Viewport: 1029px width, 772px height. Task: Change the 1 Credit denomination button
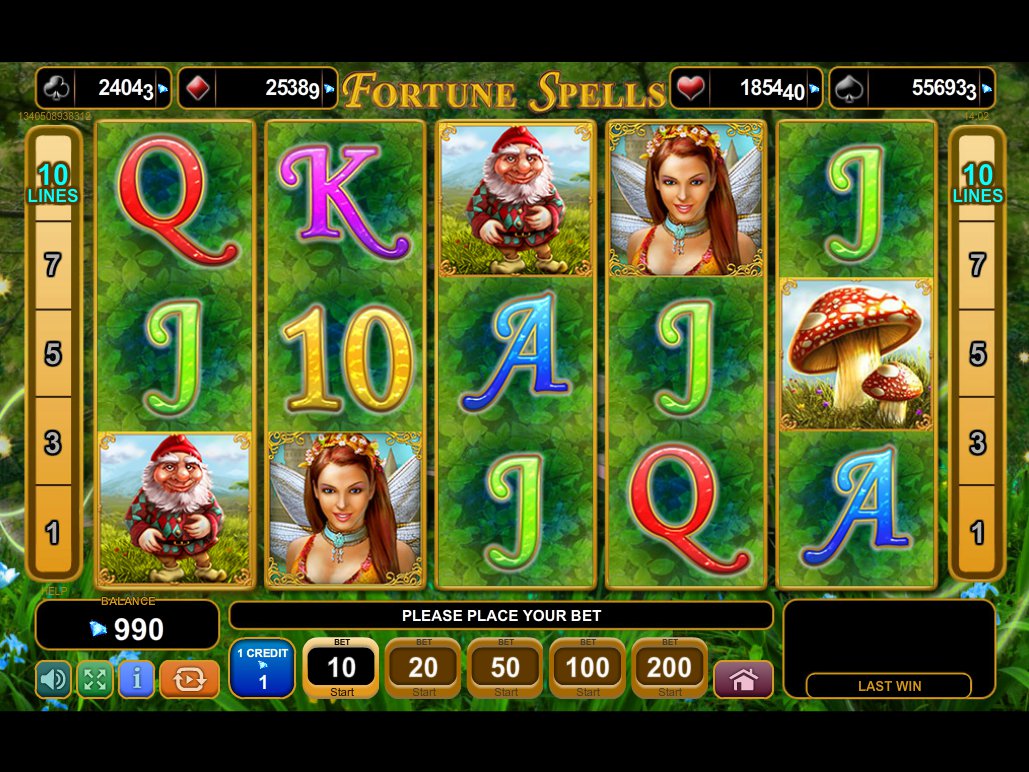tap(262, 668)
